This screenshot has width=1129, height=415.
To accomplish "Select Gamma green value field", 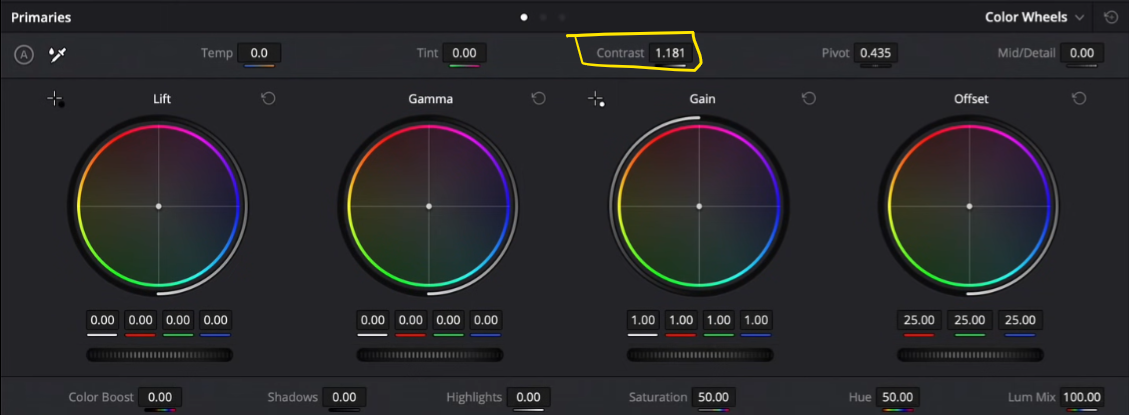I will tap(448, 321).
